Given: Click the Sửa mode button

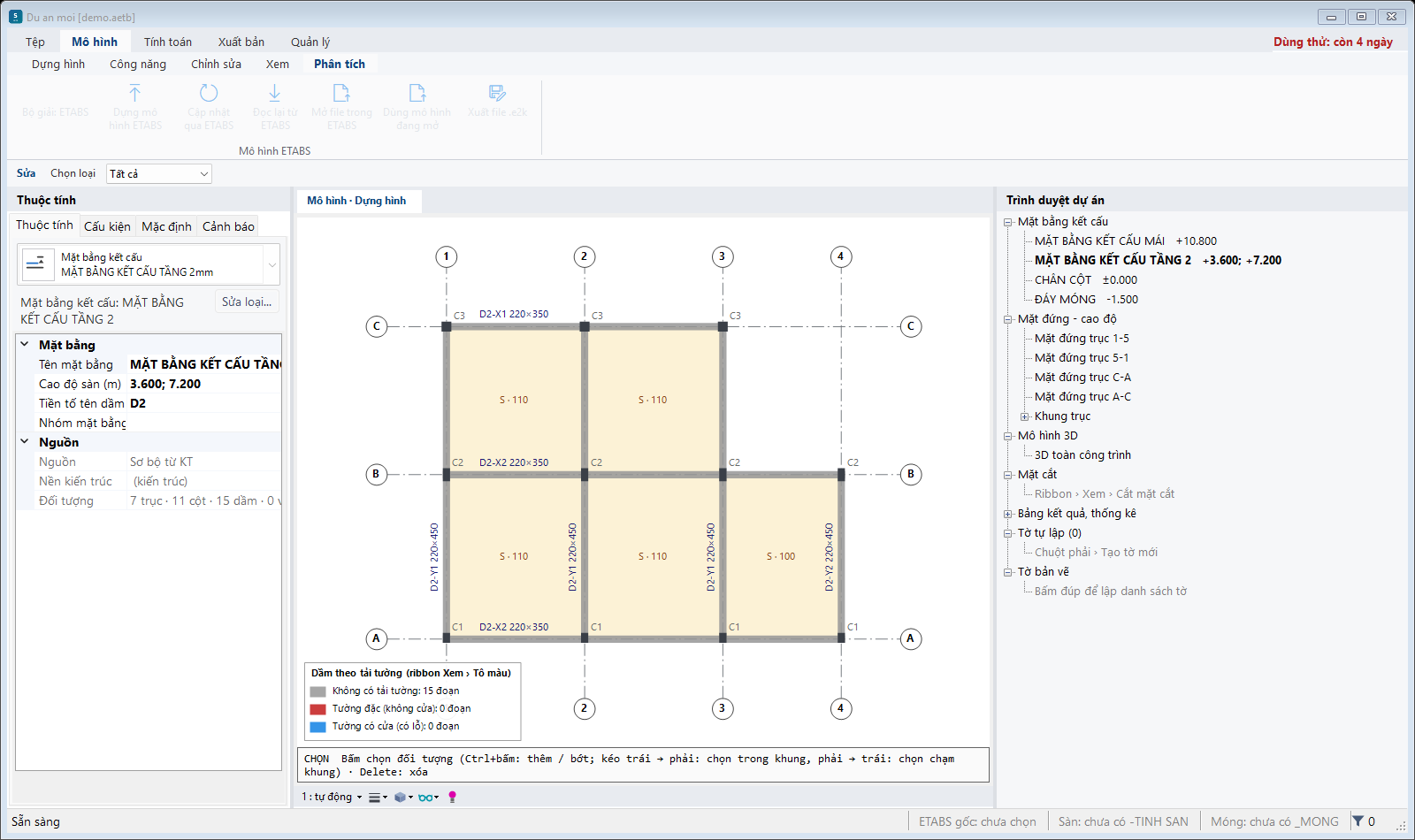Looking at the screenshot, I should (27, 173).
